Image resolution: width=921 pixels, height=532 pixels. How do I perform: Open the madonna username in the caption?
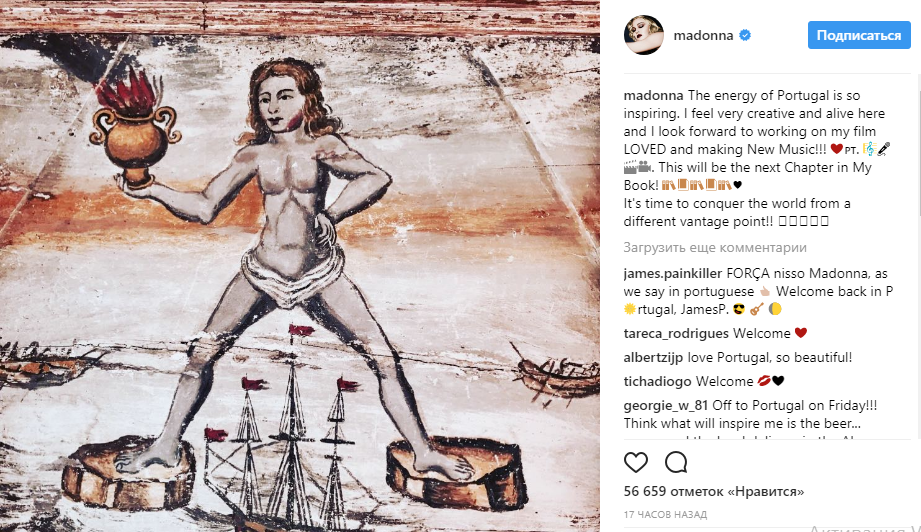(x=653, y=95)
